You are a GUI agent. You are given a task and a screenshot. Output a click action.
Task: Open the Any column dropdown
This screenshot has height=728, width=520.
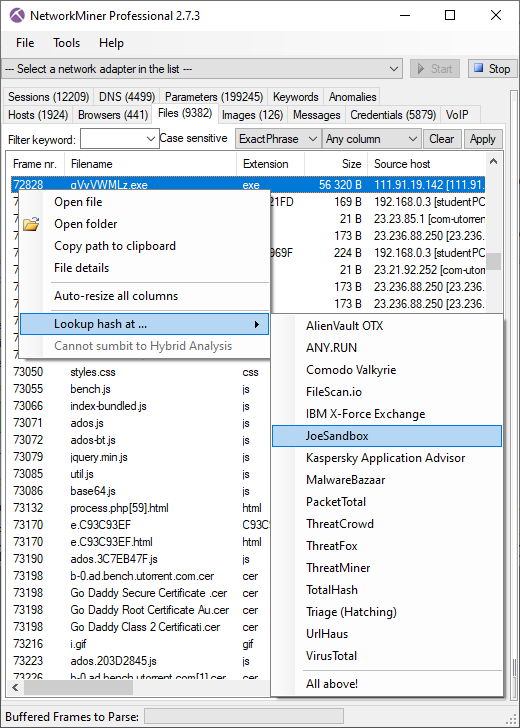(x=372, y=139)
